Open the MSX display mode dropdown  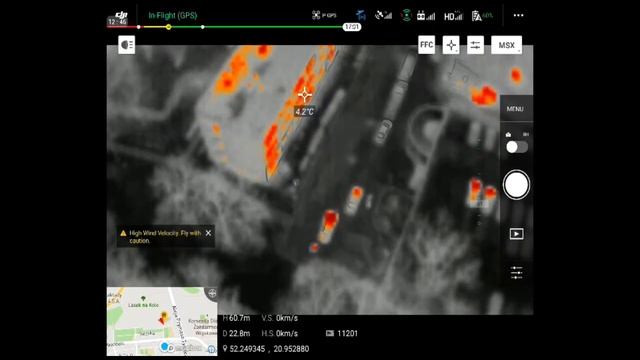point(507,45)
